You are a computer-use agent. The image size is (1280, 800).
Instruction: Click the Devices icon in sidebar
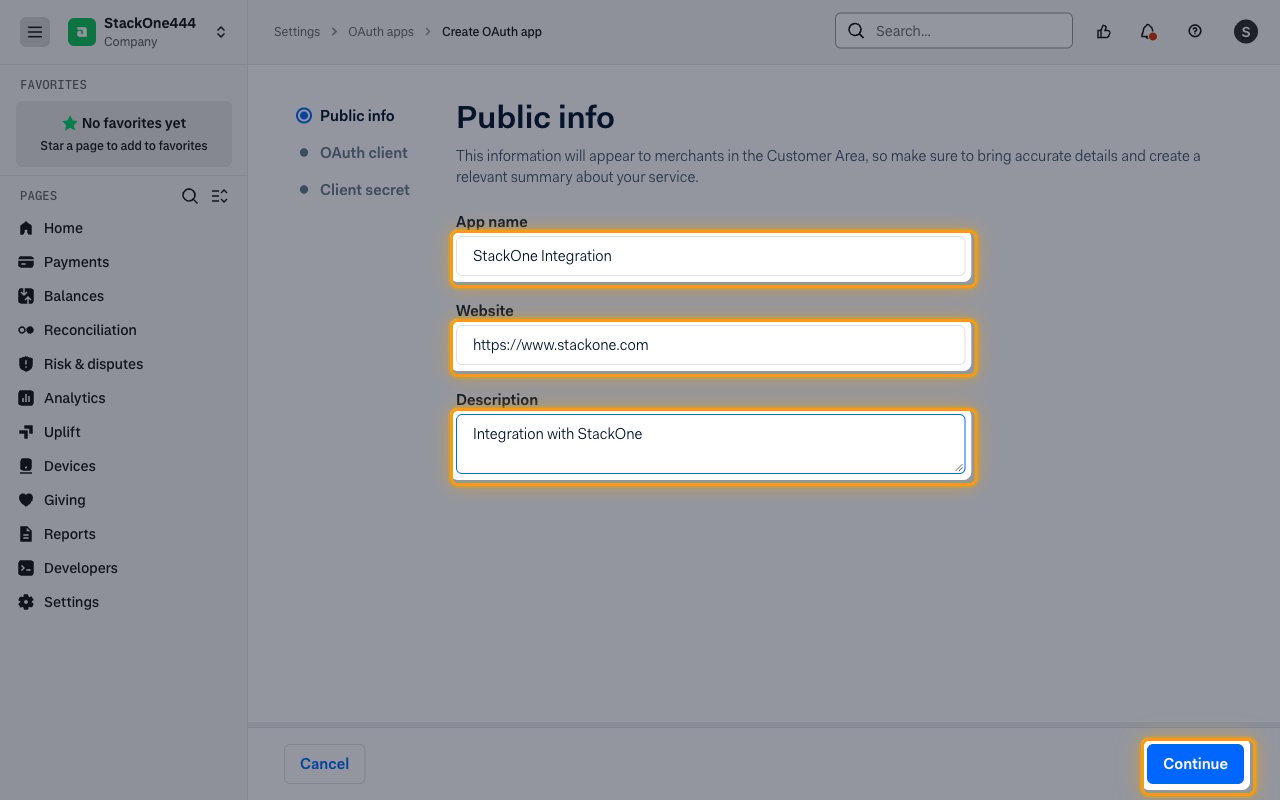pyautogui.click(x=26, y=466)
